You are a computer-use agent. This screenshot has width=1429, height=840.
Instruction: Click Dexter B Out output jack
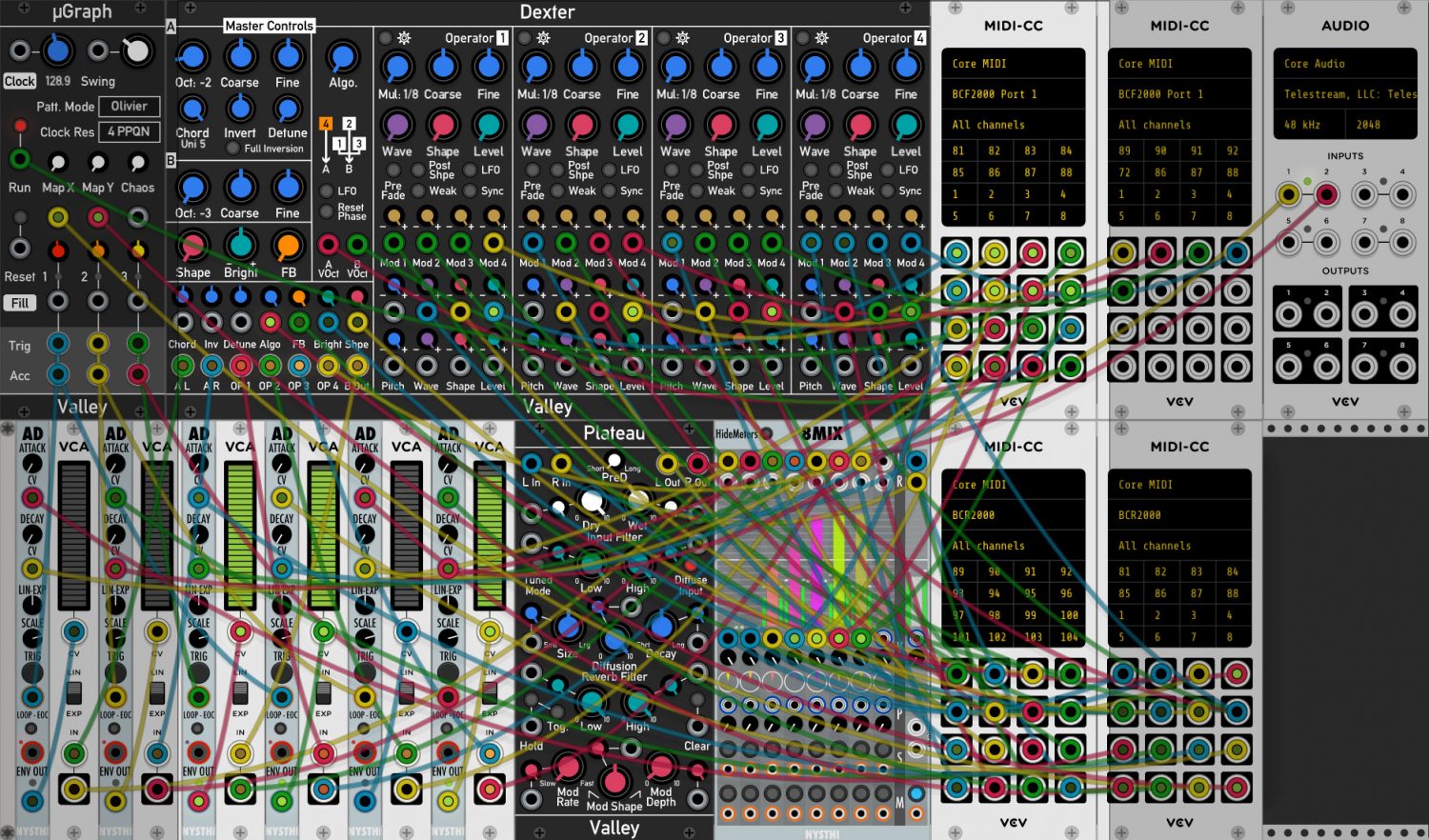point(357,365)
